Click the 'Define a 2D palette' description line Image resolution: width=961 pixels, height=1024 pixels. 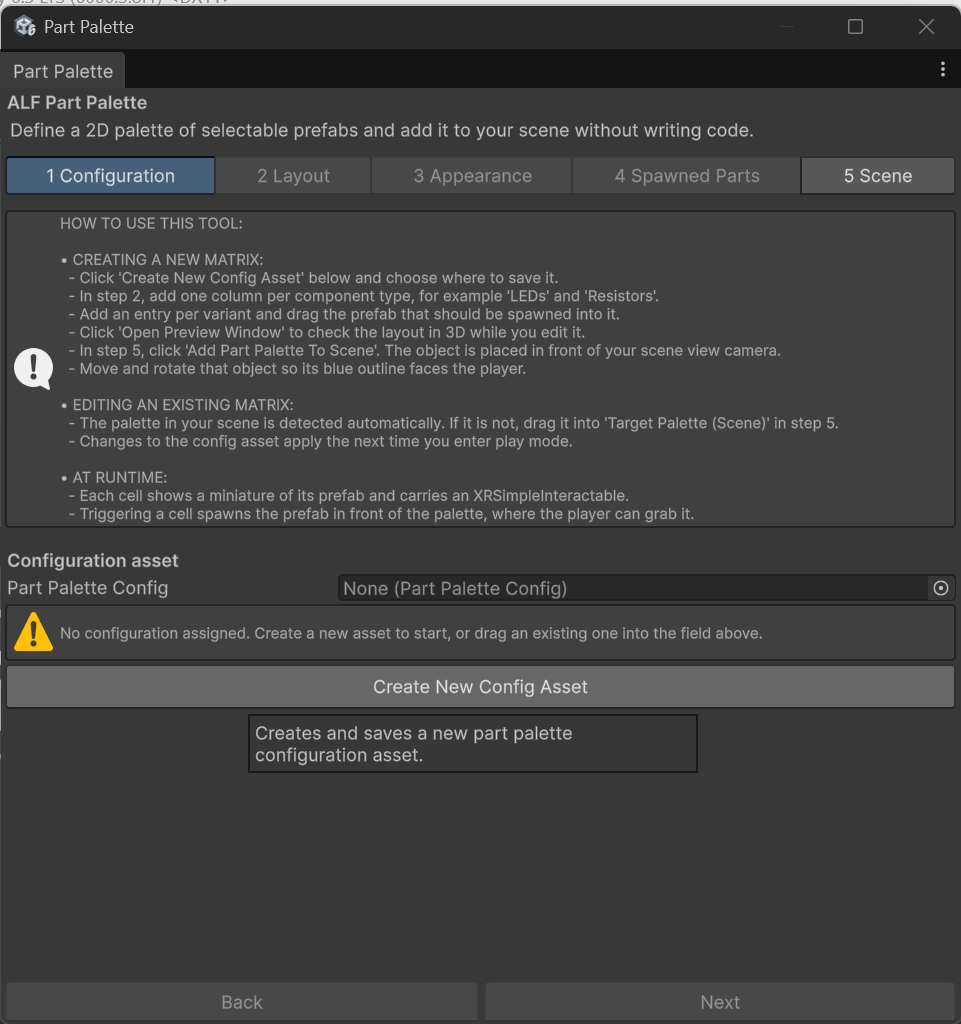pyautogui.click(x=382, y=131)
